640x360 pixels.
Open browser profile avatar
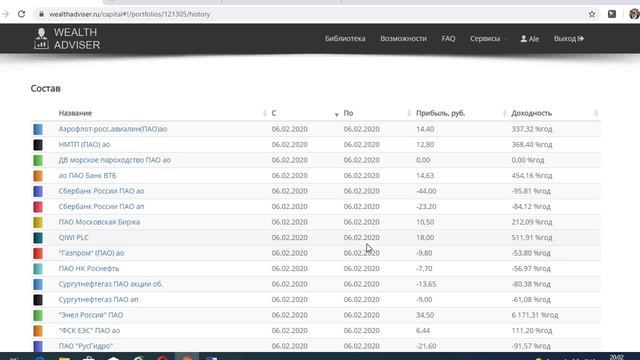(x=634, y=14)
